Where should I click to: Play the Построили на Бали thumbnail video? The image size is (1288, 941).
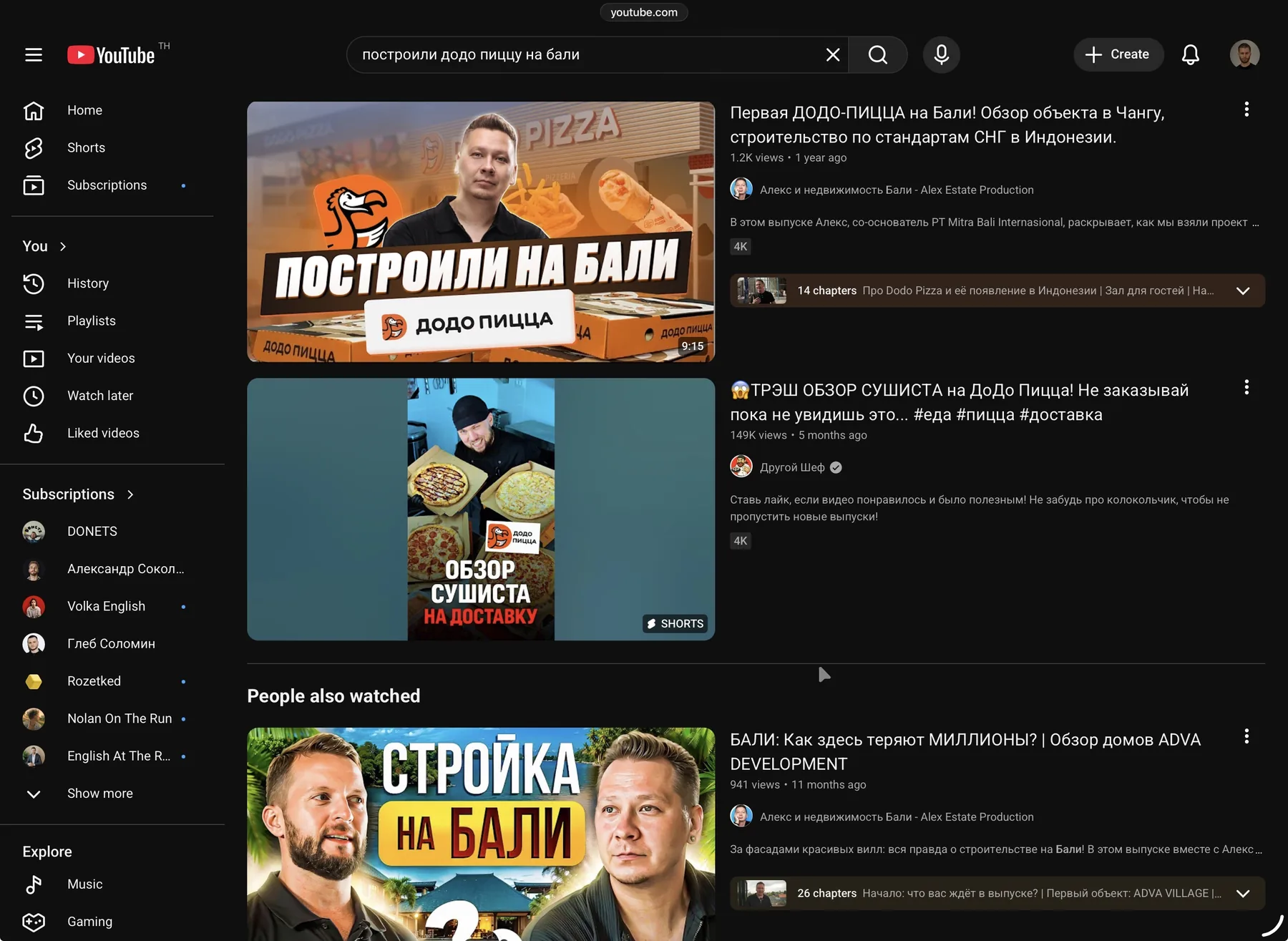click(x=481, y=232)
